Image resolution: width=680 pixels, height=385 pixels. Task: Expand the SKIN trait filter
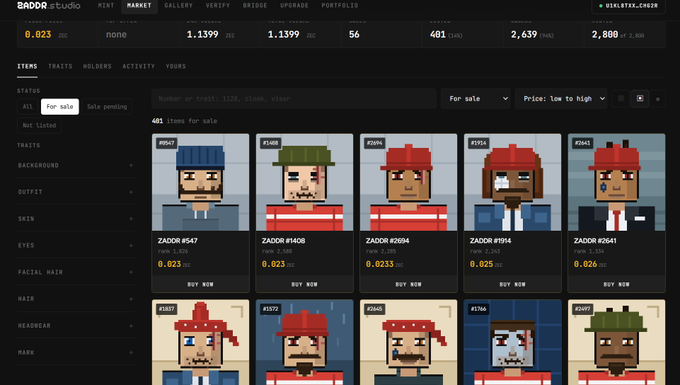tap(75, 219)
